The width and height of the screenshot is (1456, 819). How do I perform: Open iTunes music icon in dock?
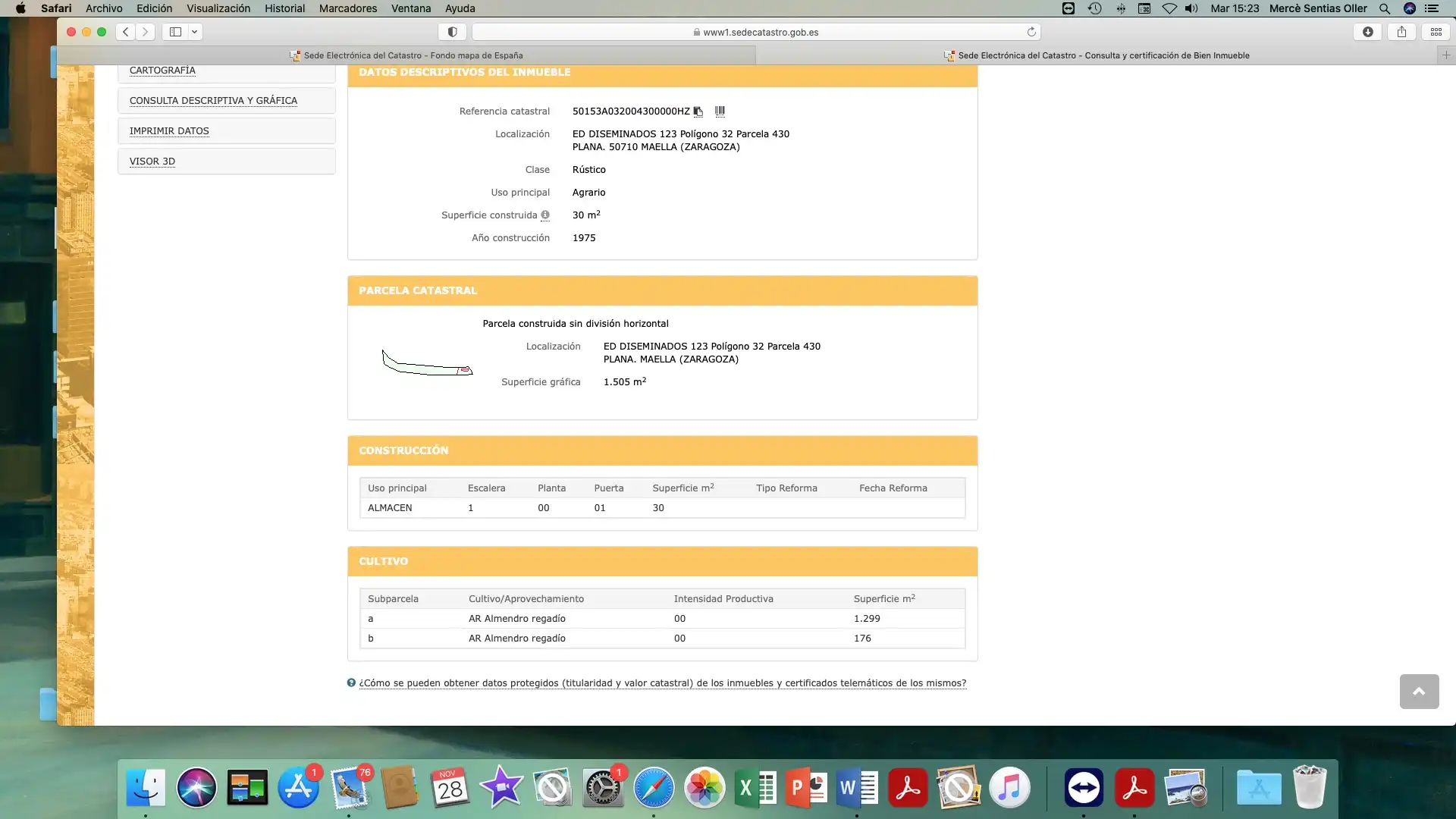point(1009,788)
